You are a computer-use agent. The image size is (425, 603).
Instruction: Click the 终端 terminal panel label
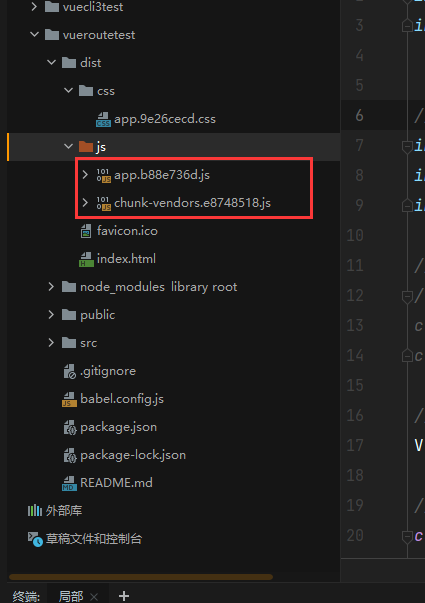pyautogui.click(x=26, y=596)
